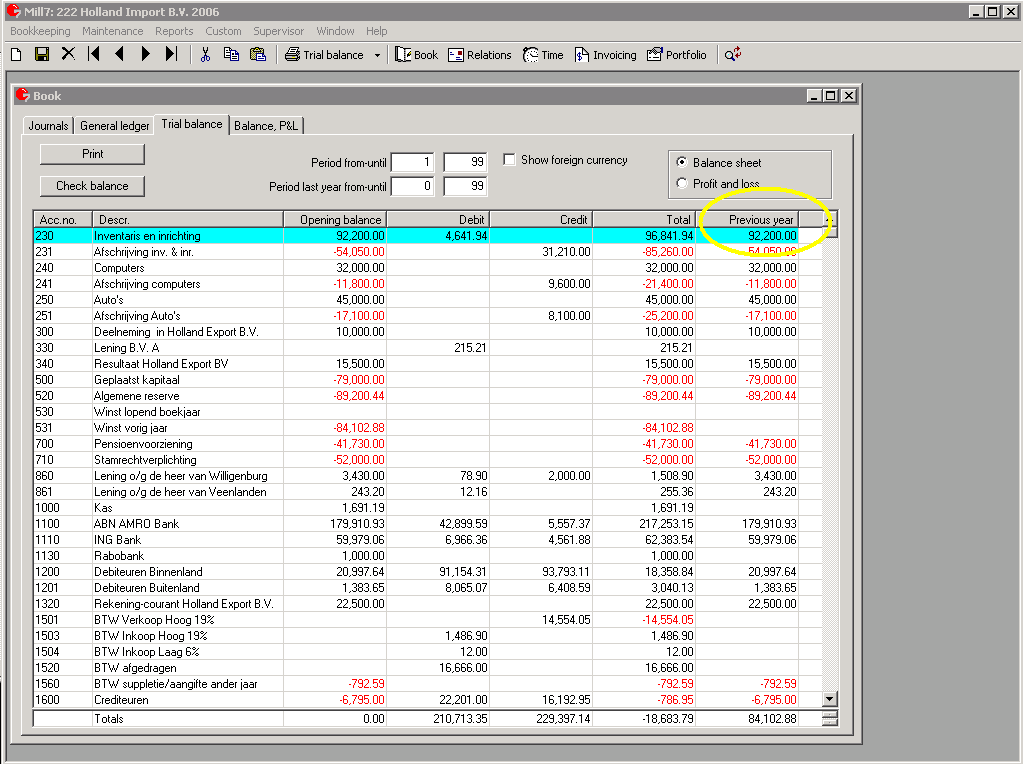This screenshot has width=1023, height=764.
Task: Select the Geplaatst kapitaal row
Action: 427,380
